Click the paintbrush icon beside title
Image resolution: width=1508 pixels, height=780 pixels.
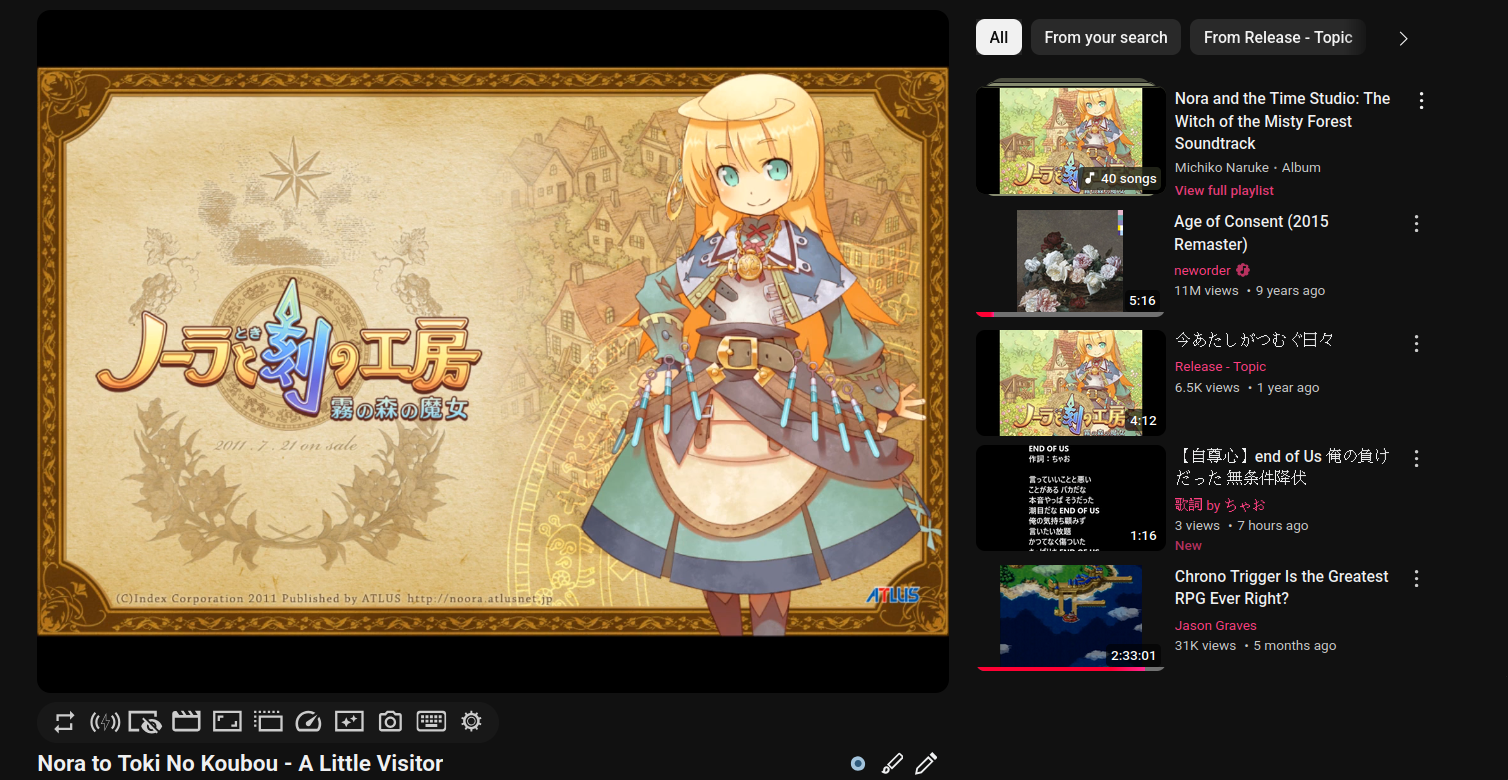[x=892, y=764]
